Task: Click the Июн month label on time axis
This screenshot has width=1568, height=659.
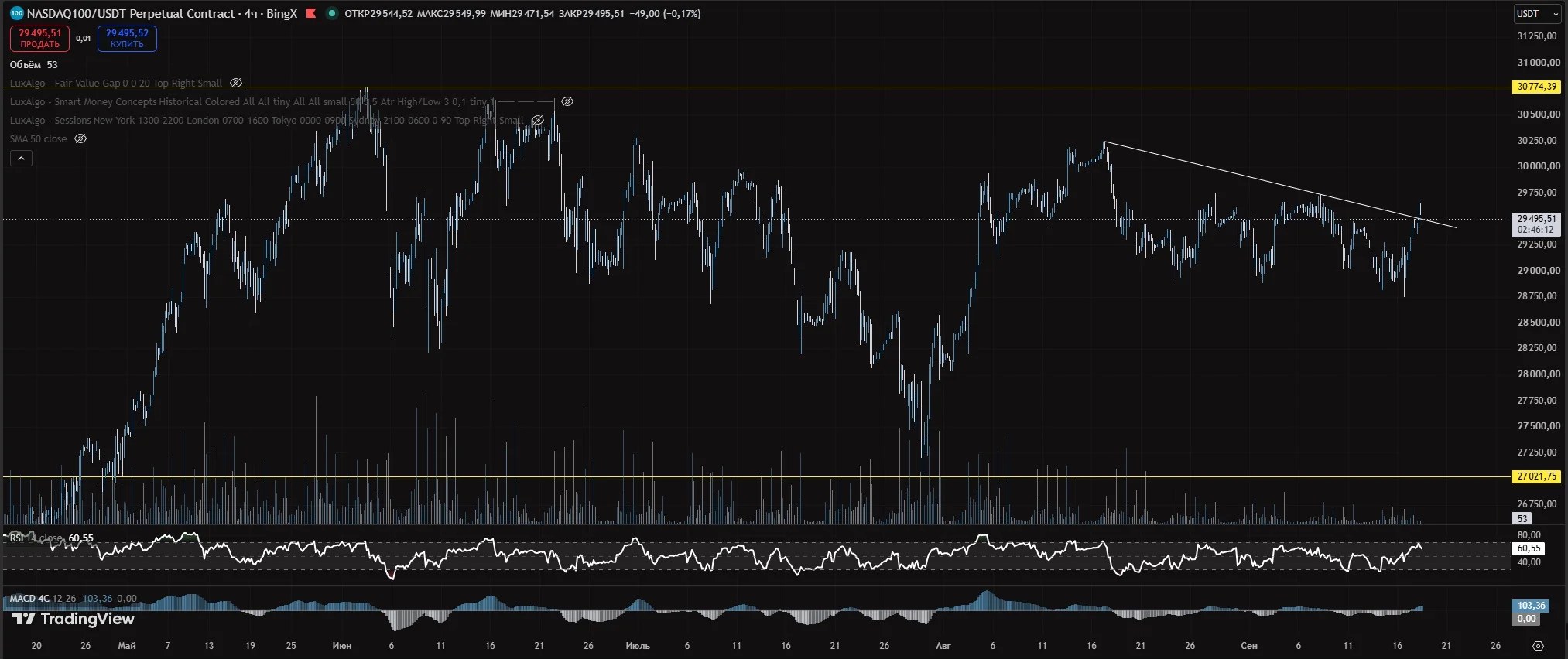Action: click(x=341, y=645)
